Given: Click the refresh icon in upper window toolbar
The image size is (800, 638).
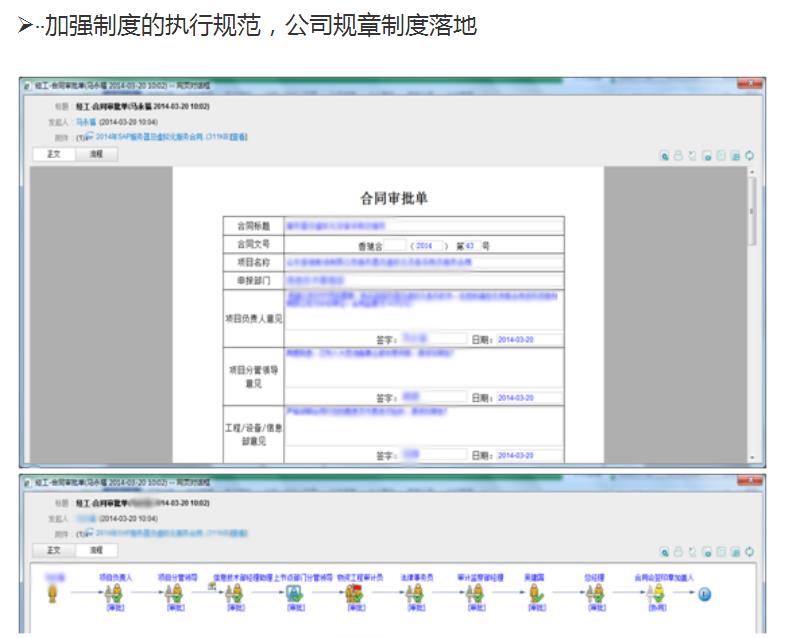Looking at the screenshot, I should coord(749,156).
